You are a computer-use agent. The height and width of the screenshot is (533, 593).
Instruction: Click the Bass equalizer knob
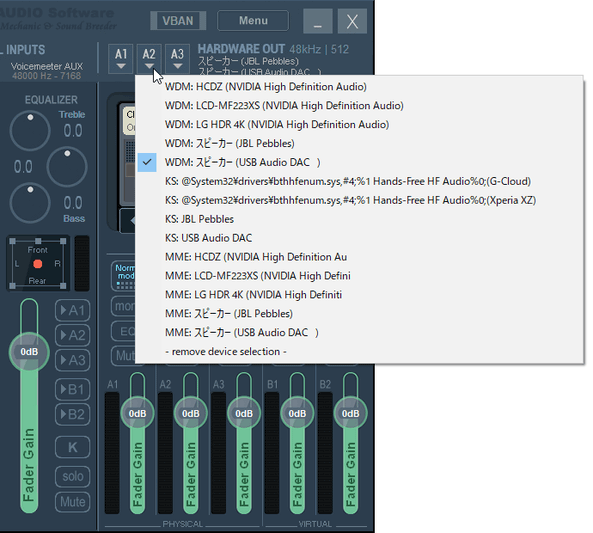pos(30,203)
